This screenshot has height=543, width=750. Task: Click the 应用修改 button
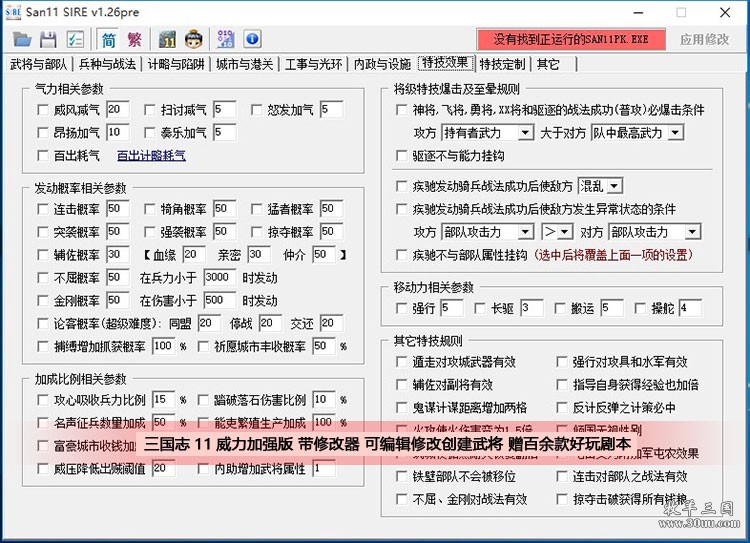[x=705, y=39]
